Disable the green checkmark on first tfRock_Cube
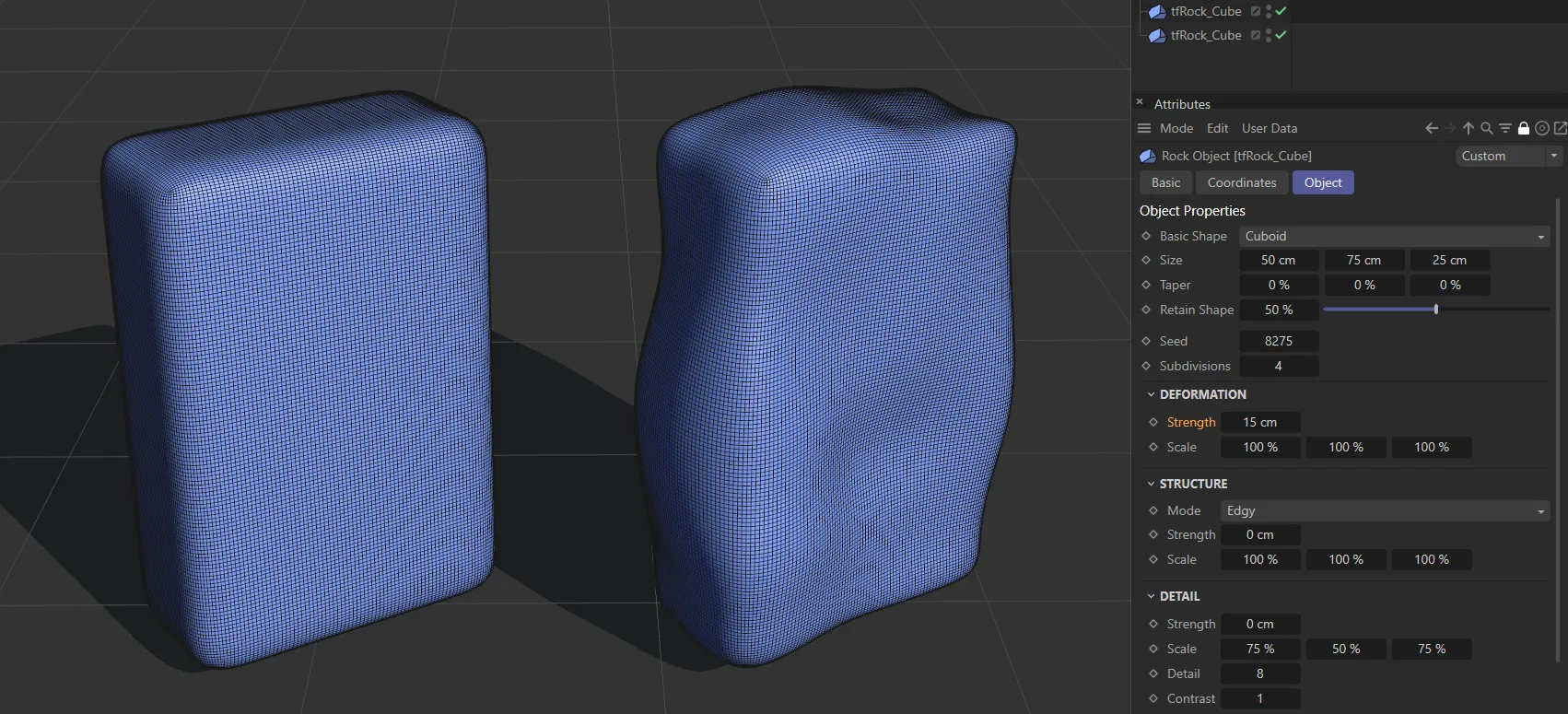The height and width of the screenshot is (714, 1568). pos(1281,11)
